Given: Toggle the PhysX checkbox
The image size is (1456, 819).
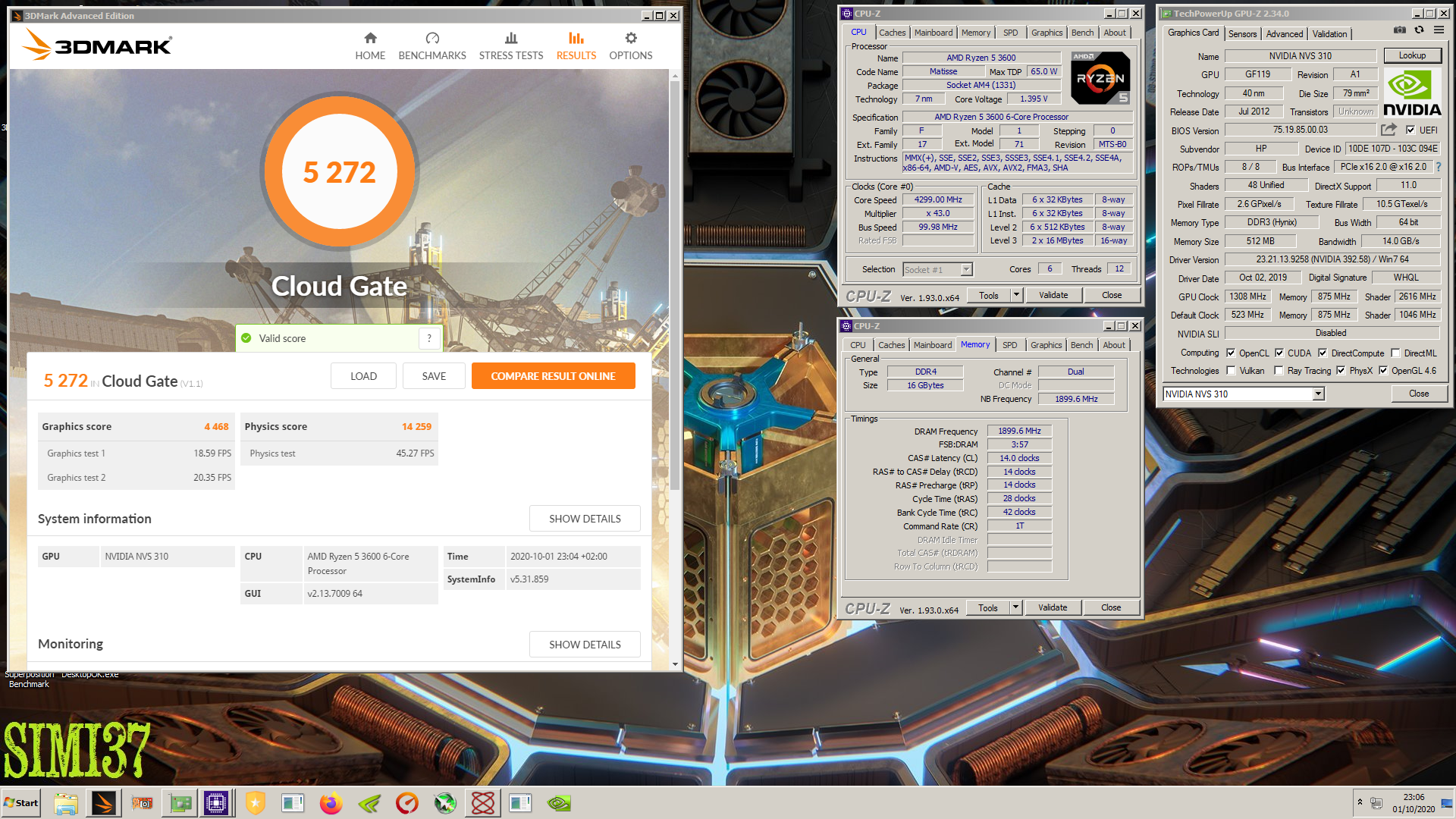Looking at the screenshot, I should [x=1341, y=370].
